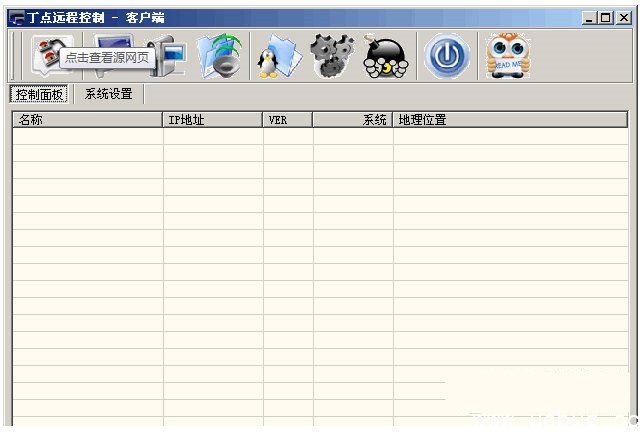Click the speaker audio listening icon
Image resolution: width=643 pixels, height=435 pixels.
pos(218,56)
